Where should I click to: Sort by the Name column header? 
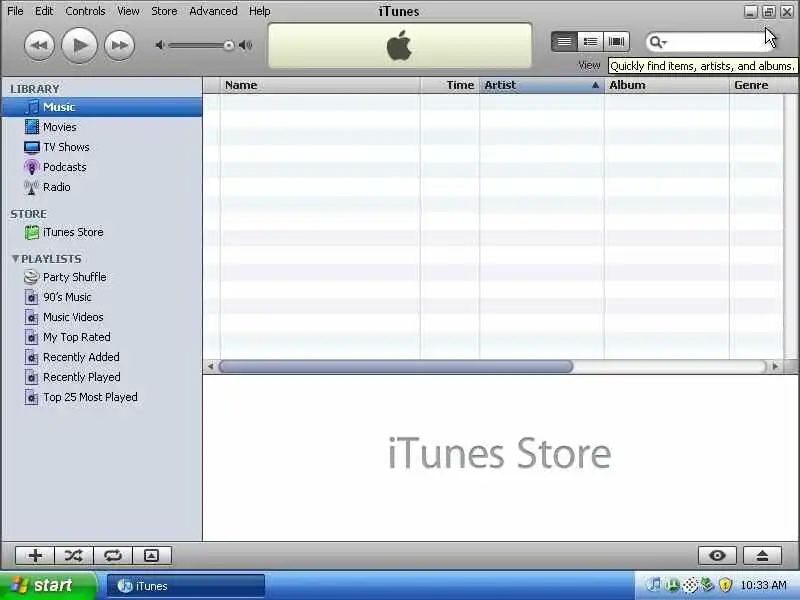coord(320,85)
